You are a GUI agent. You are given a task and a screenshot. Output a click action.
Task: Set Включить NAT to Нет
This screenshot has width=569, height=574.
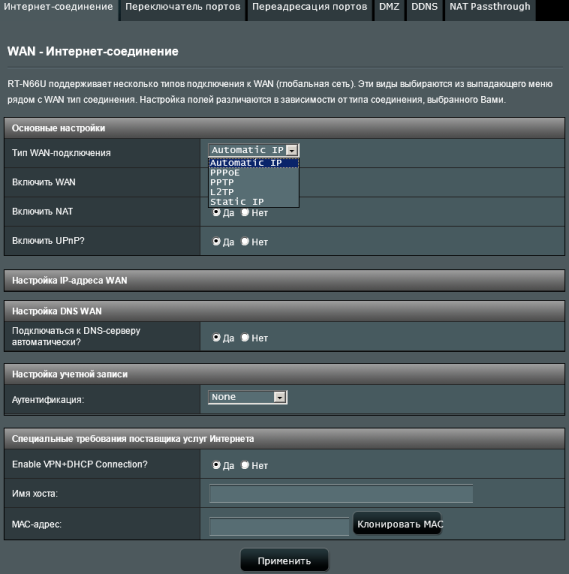pos(245,212)
